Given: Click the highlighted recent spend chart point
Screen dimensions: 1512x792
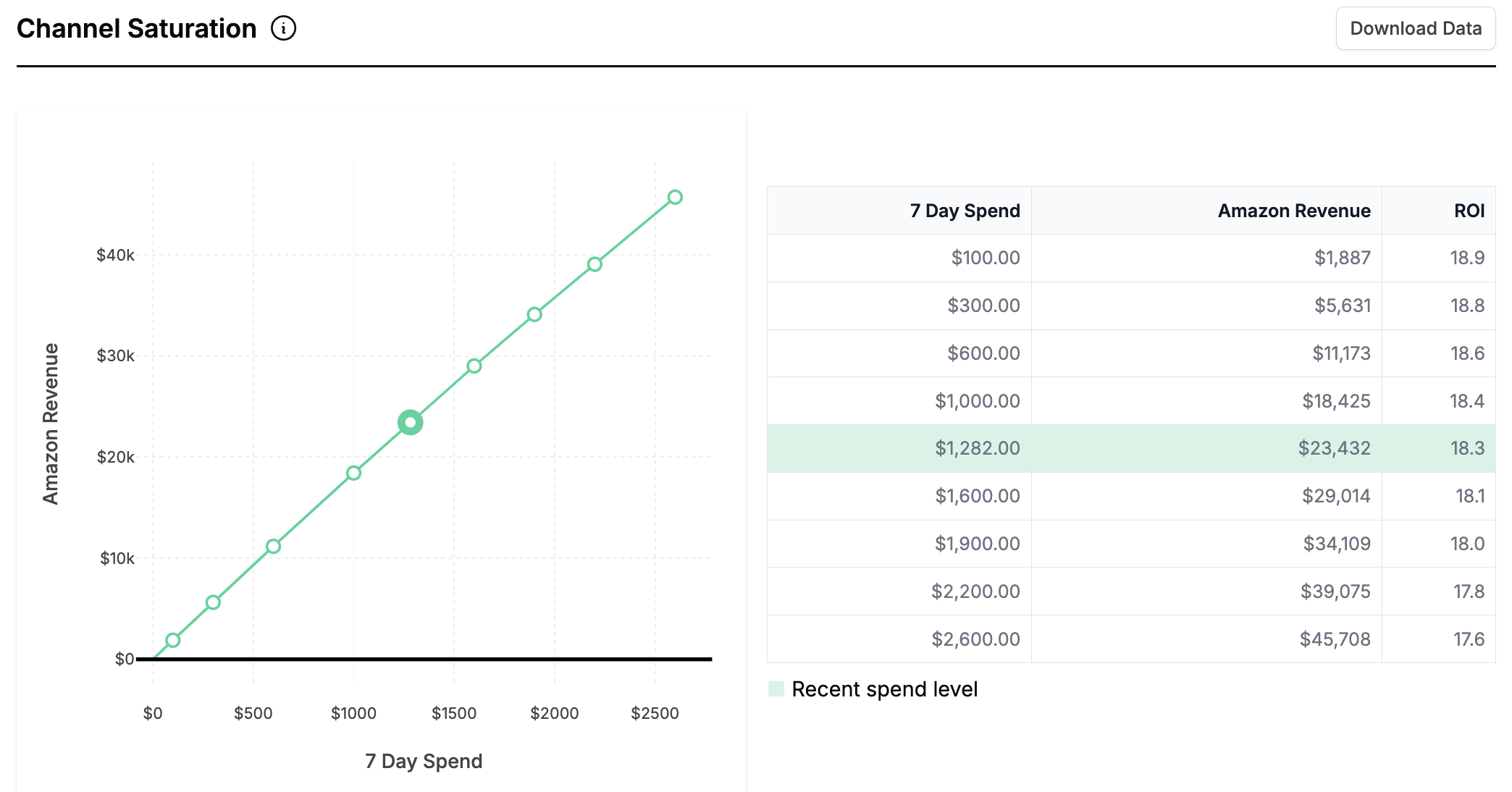Looking at the screenshot, I should point(411,423).
